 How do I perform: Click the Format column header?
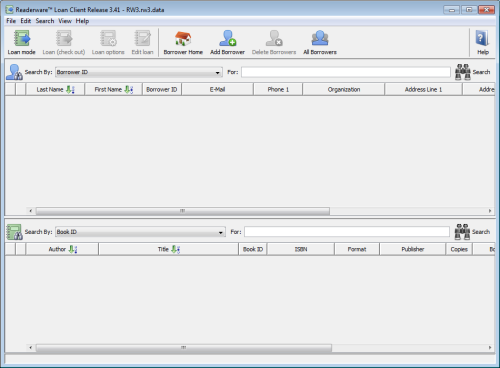[x=357, y=249]
